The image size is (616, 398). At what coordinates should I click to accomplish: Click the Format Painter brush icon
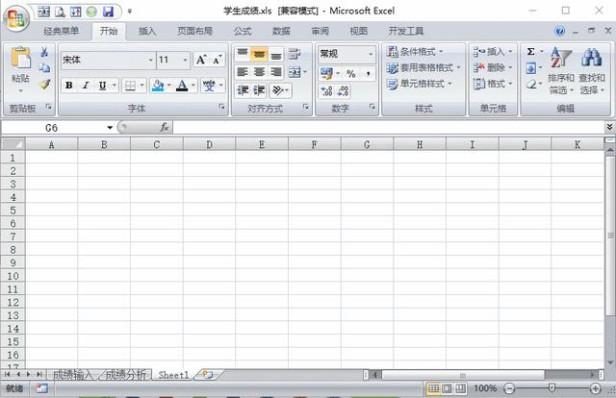click(x=44, y=84)
